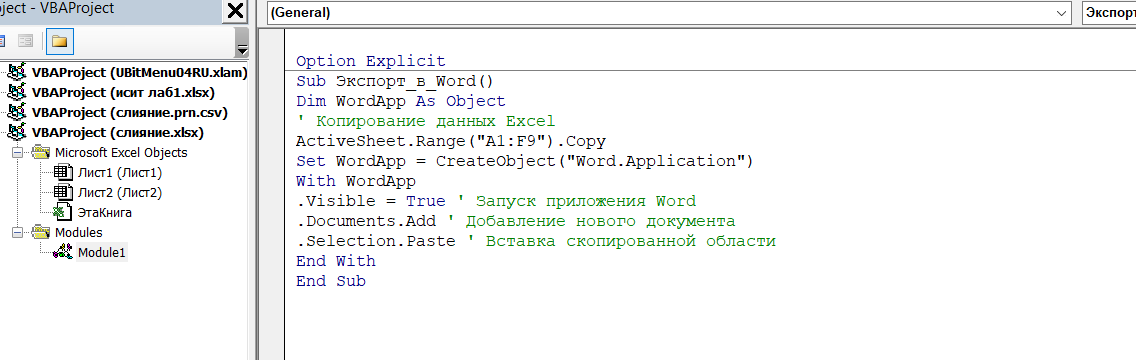1136x360 pixels.
Task: Click the End With line
Action: pyautogui.click(x=336, y=261)
